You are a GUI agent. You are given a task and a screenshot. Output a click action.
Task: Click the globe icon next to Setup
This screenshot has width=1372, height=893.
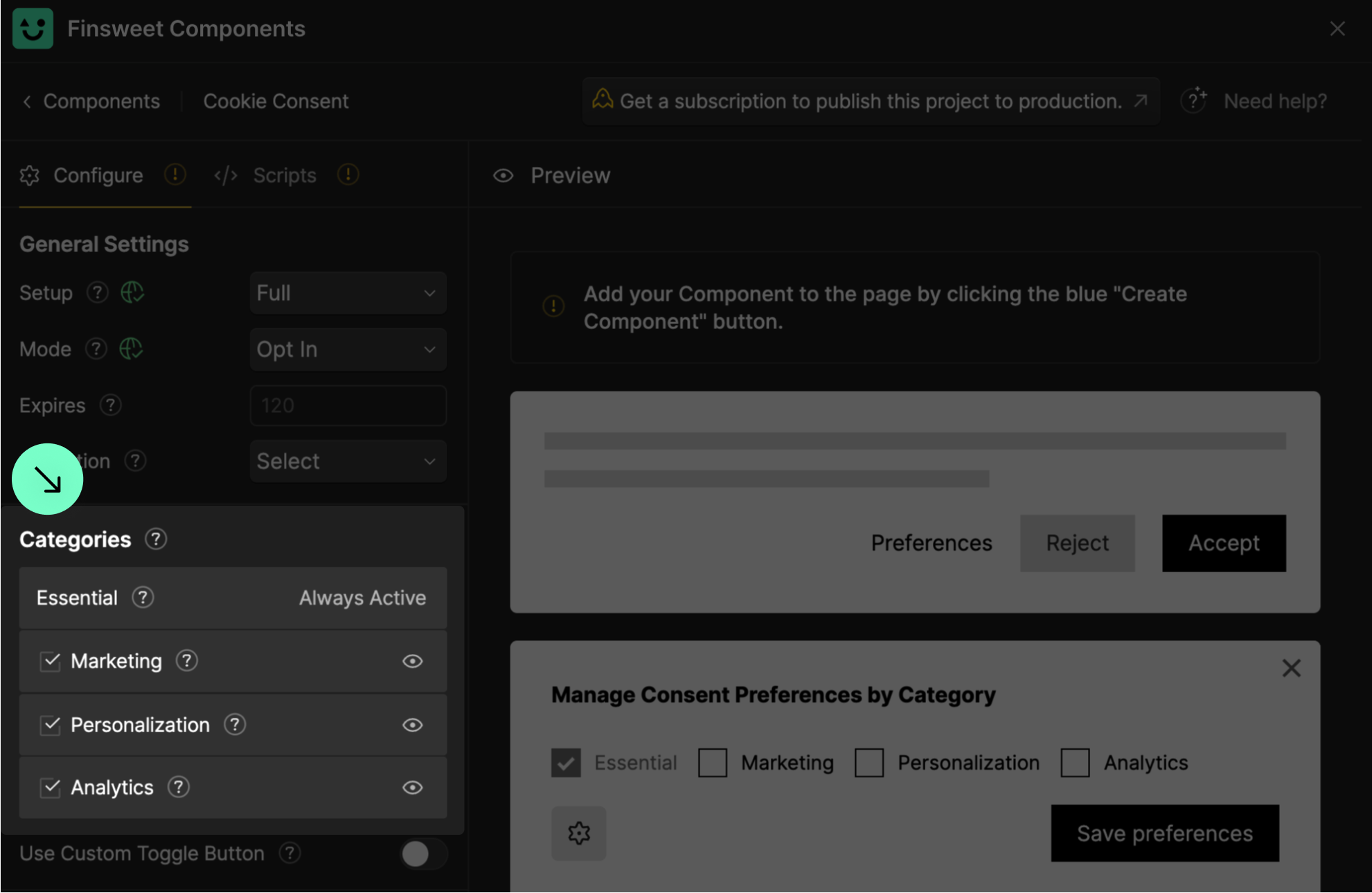tap(132, 292)
